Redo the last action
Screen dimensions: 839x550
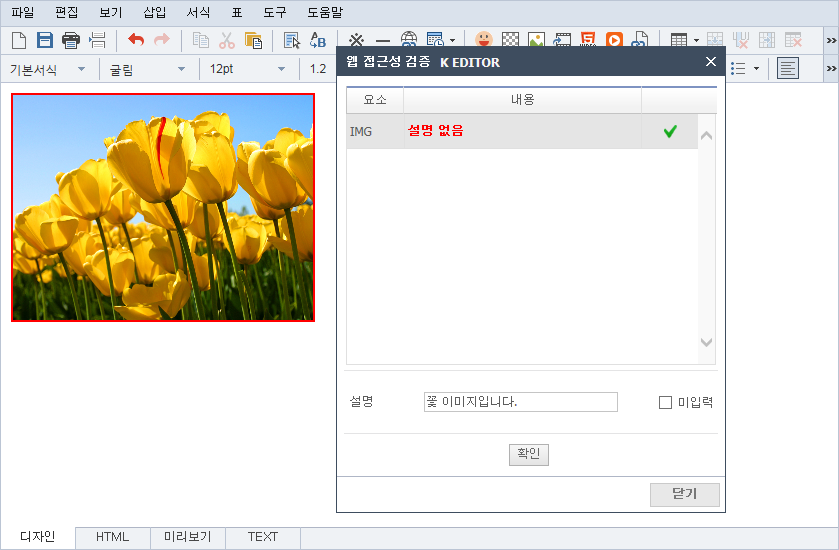click(162, 40)
